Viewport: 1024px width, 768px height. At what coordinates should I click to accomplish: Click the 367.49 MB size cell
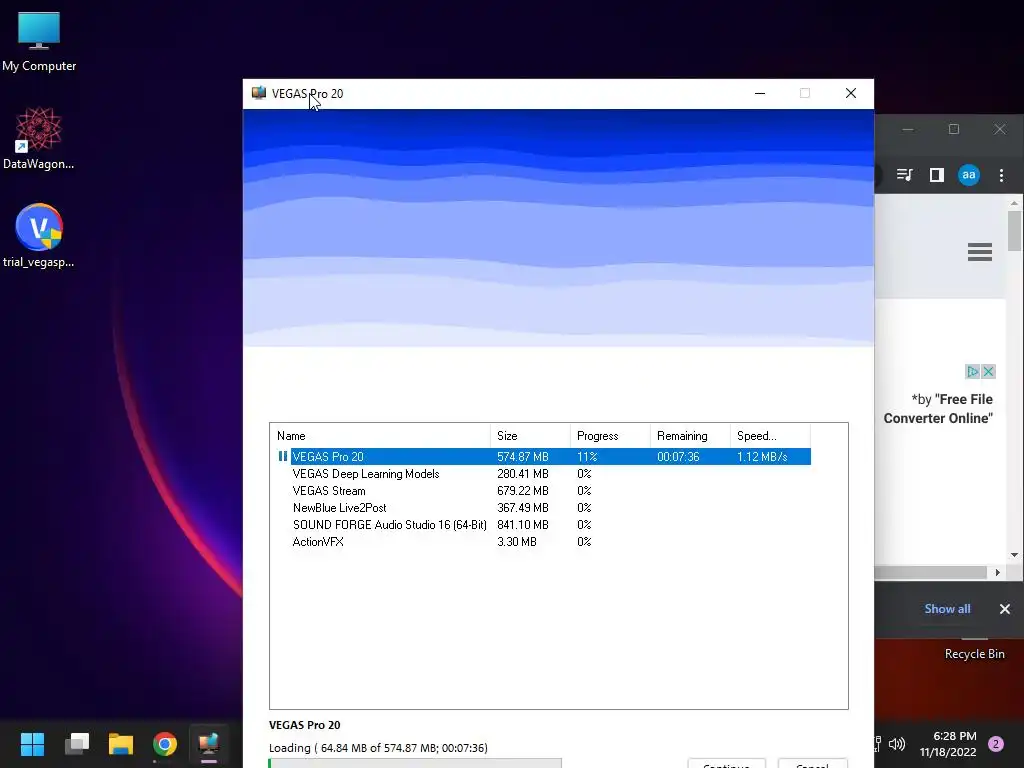(x=522, y=507)
